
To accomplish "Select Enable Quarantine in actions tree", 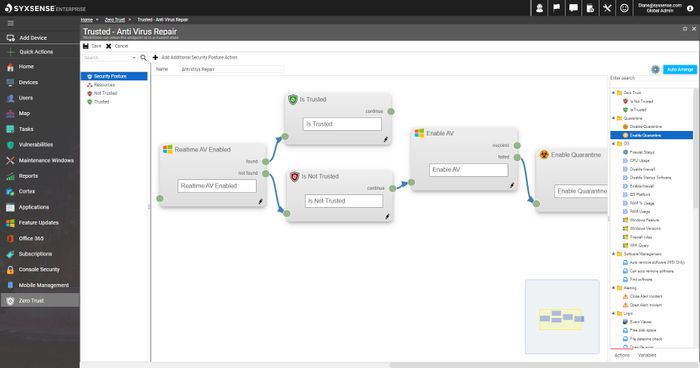I will click(652, 135).
